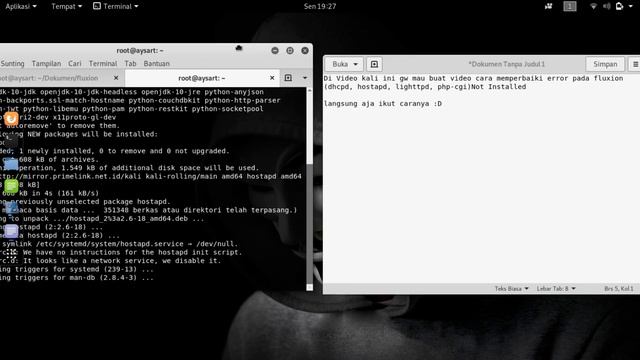The image size is (640, 360).
Task: Click the Simpan button in text editor
Action: click(605, 64)
